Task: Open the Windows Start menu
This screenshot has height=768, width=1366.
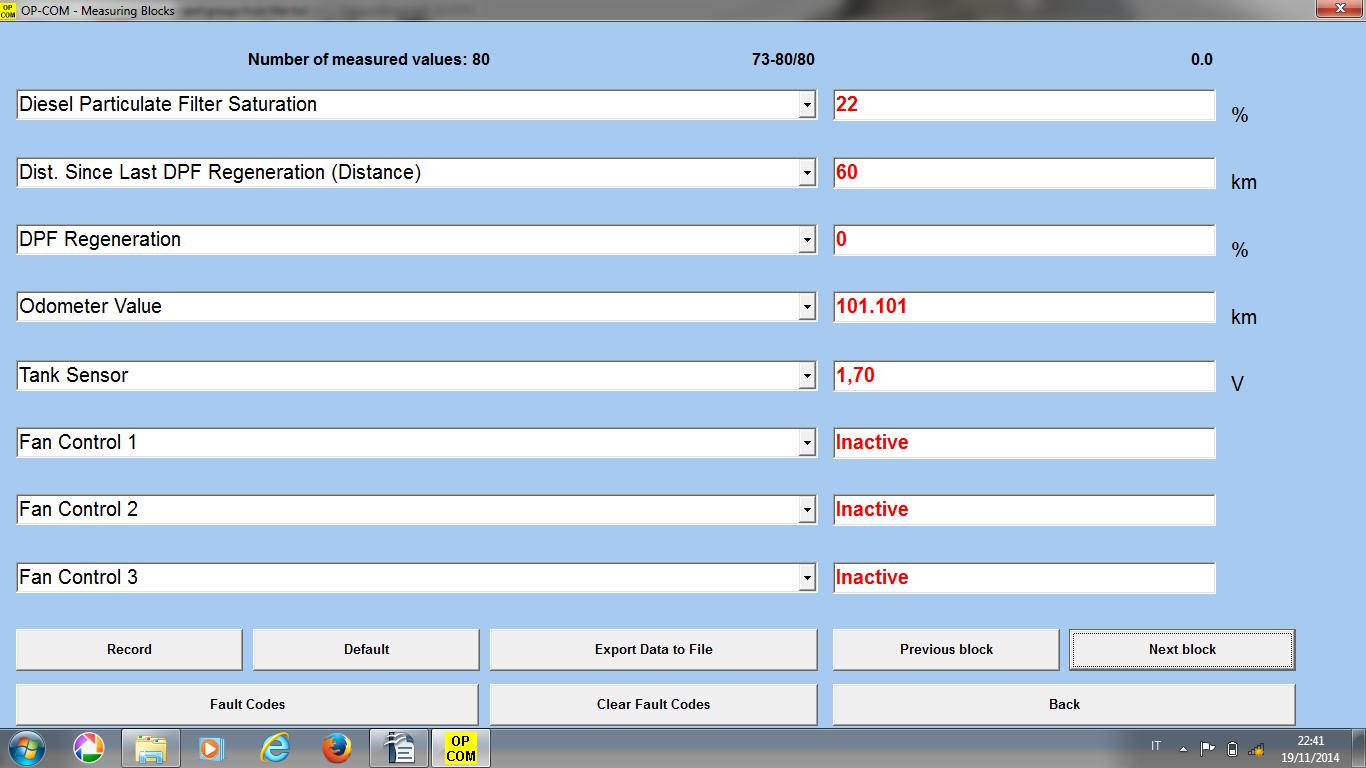Action: [25, 748]
